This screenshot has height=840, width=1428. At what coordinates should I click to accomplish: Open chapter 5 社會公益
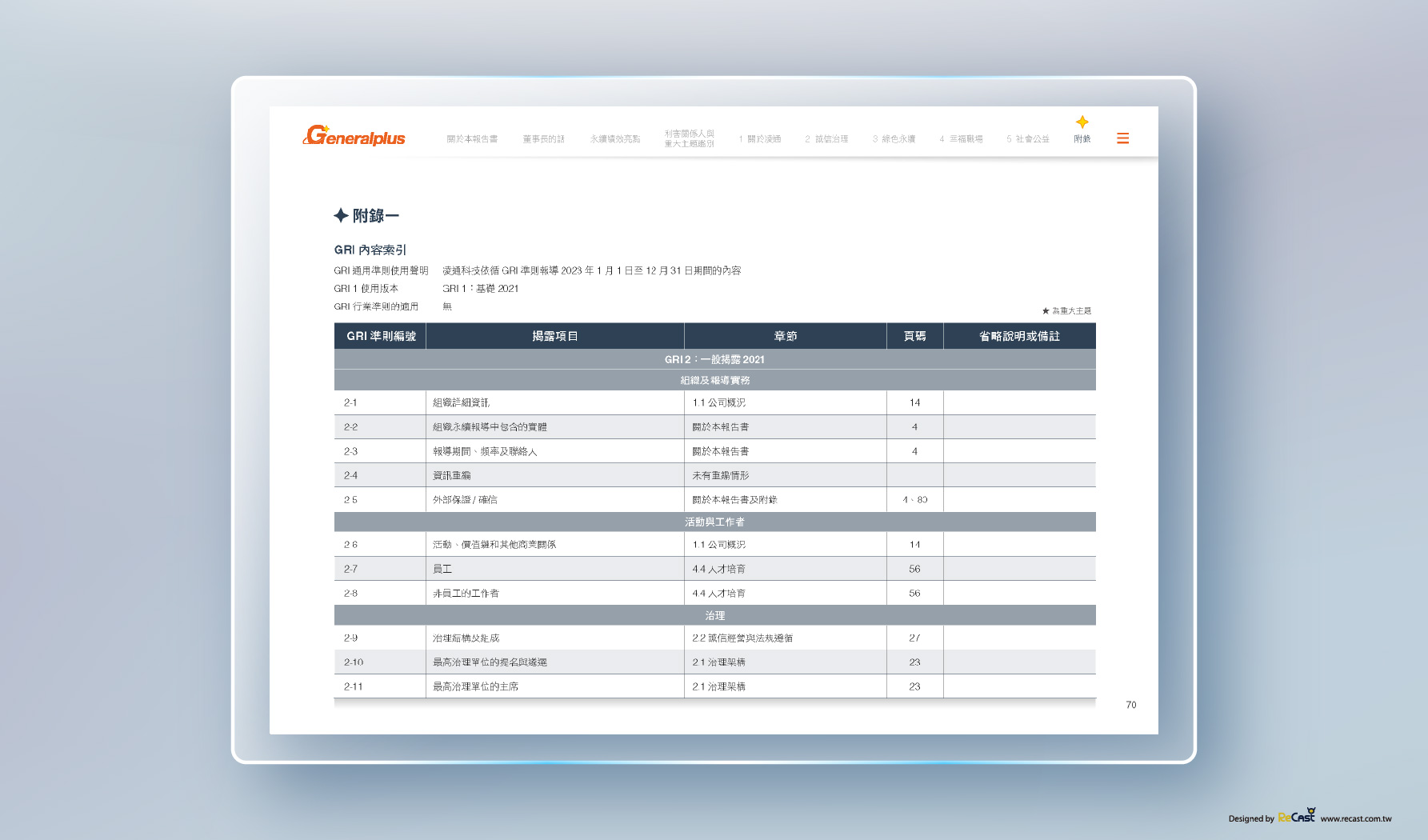point(1028,139)
